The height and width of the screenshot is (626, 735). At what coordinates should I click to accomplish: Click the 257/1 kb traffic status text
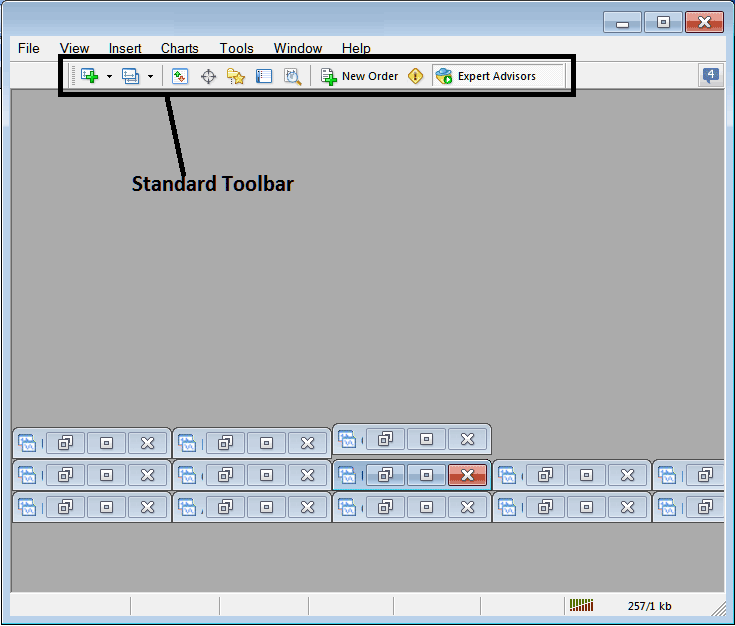click(649, 606)
